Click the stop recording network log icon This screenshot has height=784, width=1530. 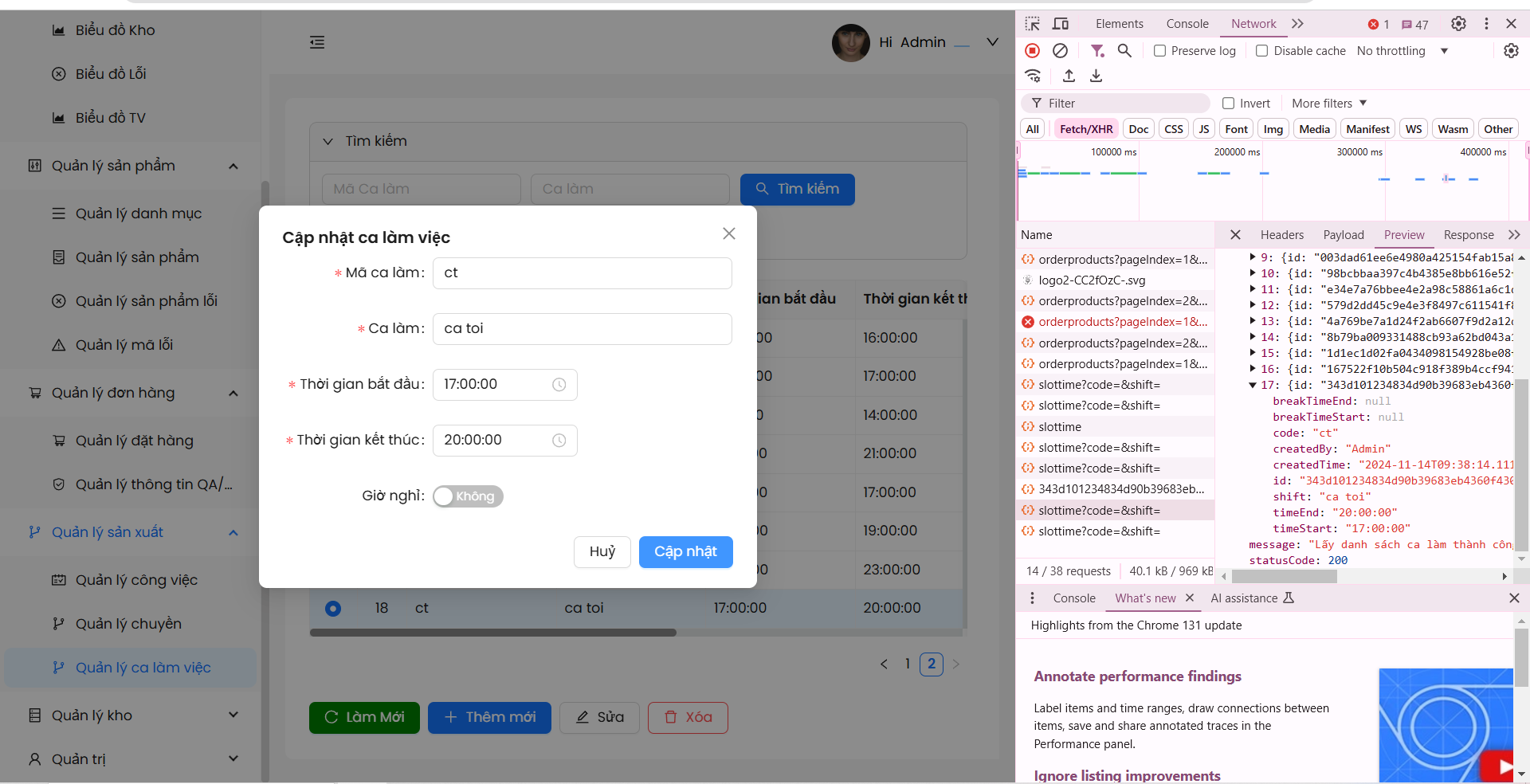(x=1032, y=51)
